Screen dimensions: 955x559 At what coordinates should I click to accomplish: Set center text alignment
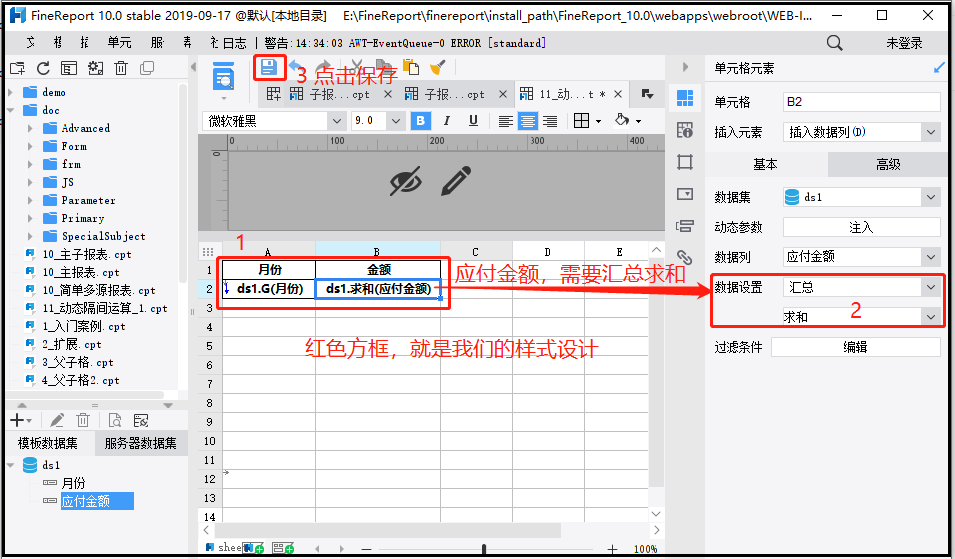(x=527, y=121)
